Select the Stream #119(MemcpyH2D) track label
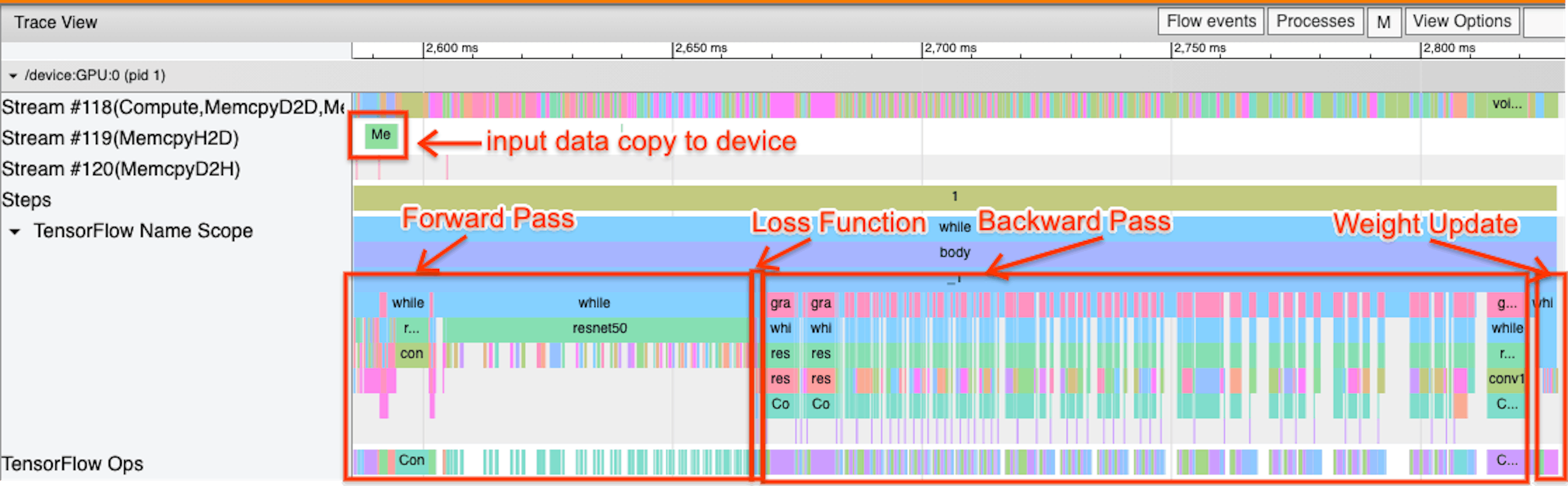This screenshot has width=1568, height=486. 120,139
